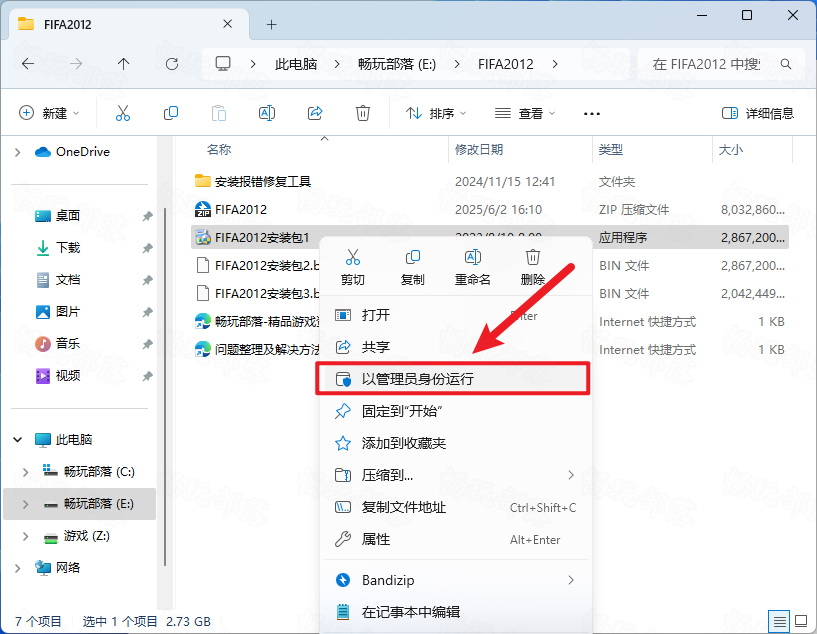Viewport: 817px width, 634px height.
Task: Sort by the 类型 column header
Action: tap(652, 150)
